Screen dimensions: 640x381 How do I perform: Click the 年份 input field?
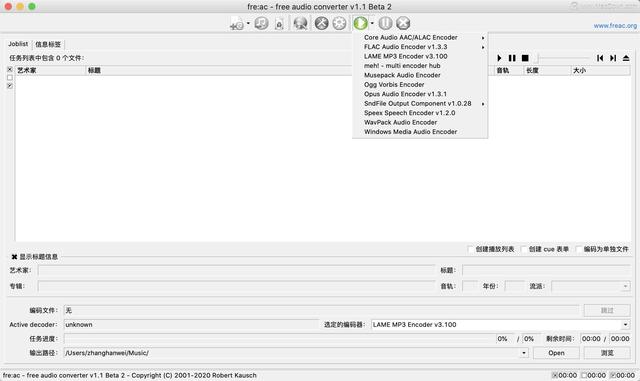point(514,286)
